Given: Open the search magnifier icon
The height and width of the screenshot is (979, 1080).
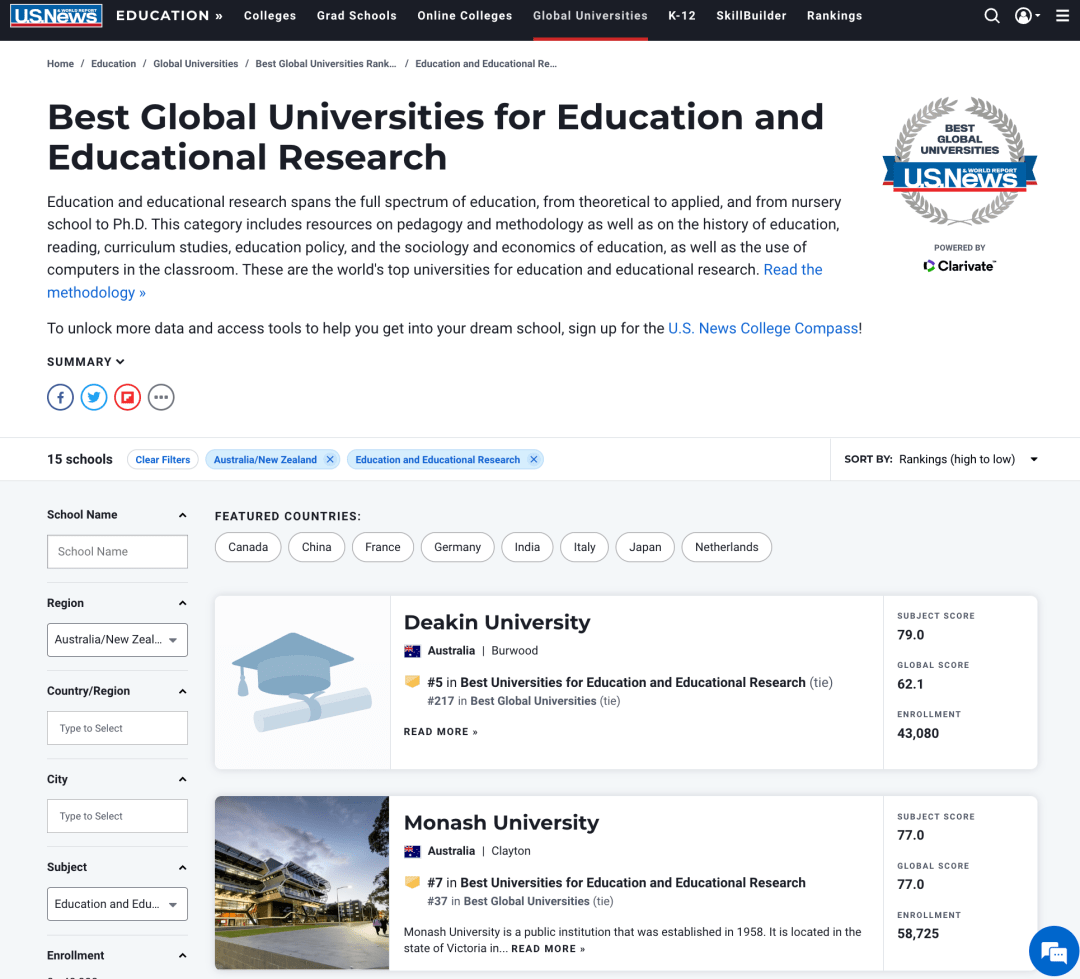Looking at the screenshot, I should click(991, 15).
